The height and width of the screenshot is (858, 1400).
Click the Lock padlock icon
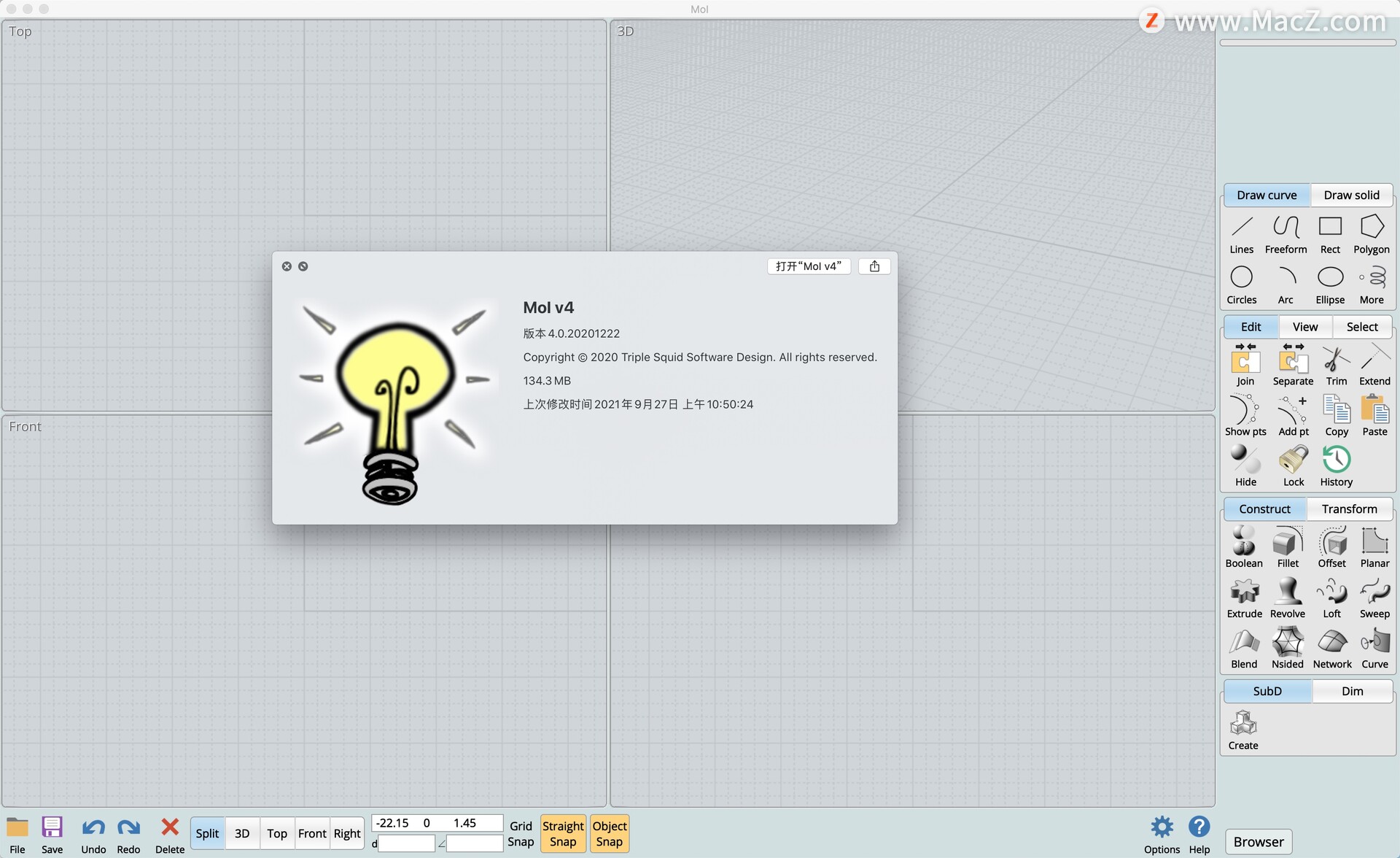pos(1293,465)
